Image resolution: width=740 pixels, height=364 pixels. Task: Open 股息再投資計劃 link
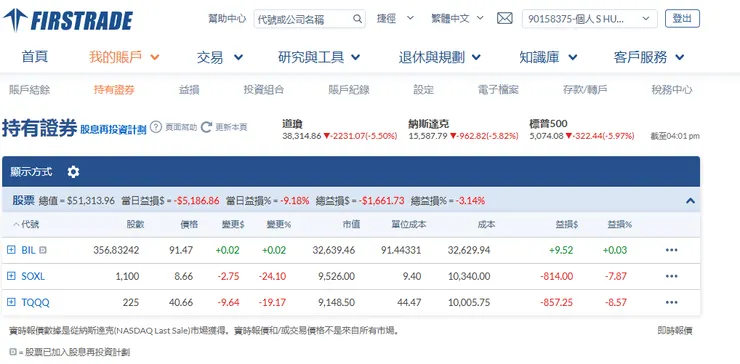pyautogui.click(x=113, y=130)
